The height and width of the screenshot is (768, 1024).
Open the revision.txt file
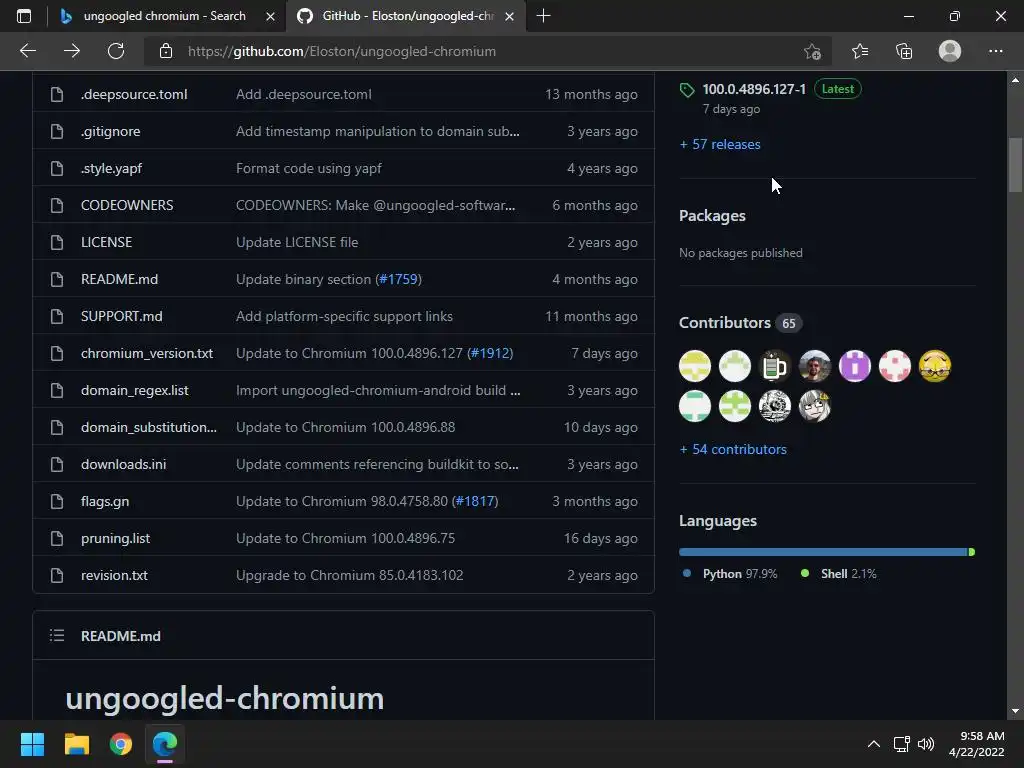coord(114,575)
